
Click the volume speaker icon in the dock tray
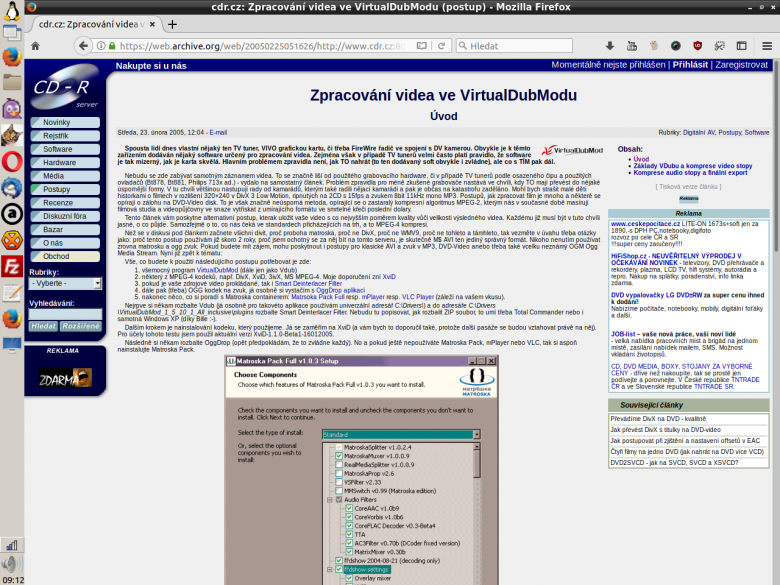coord(12,564)
